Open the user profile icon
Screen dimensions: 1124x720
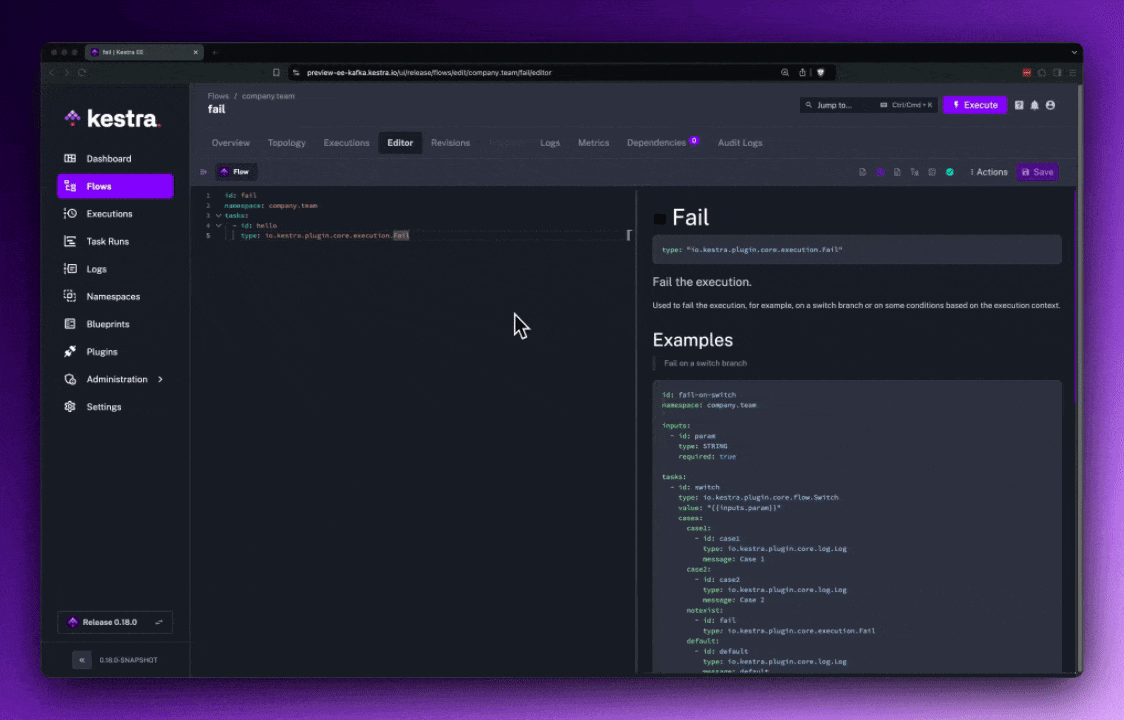(1050, 105)
